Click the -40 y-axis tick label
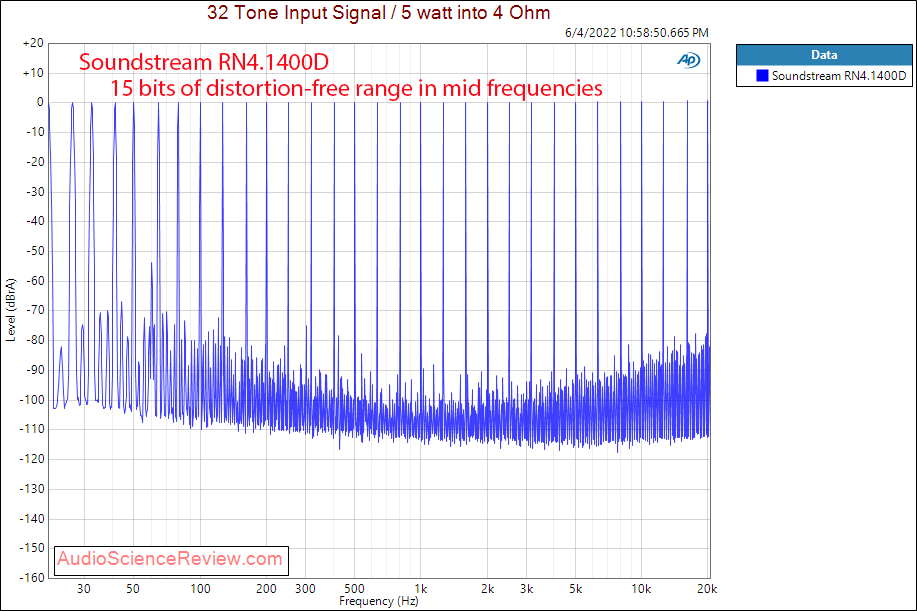 (35, 221)
